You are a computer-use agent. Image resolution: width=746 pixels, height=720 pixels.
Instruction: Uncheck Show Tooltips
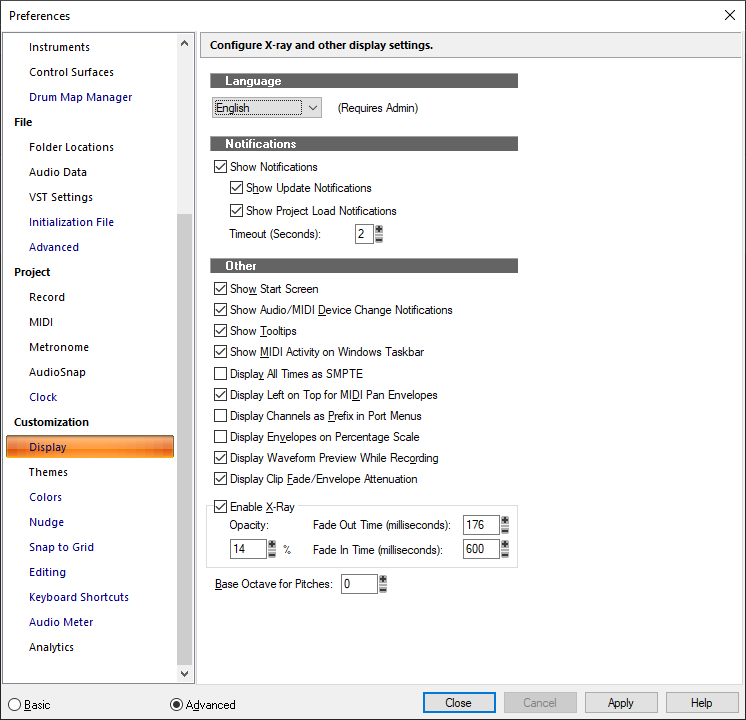(220, 330)
